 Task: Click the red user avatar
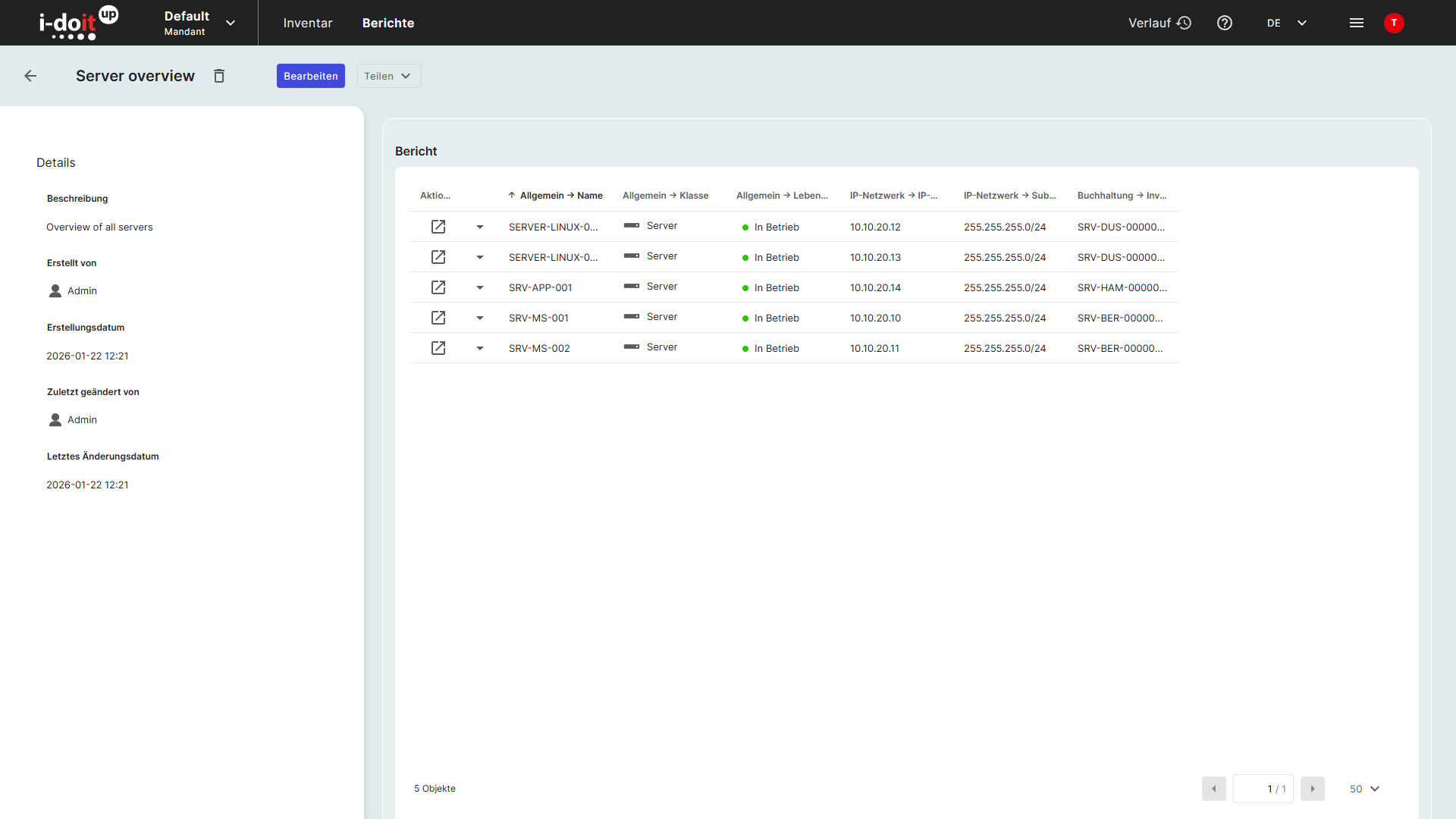coord(1394,23)
